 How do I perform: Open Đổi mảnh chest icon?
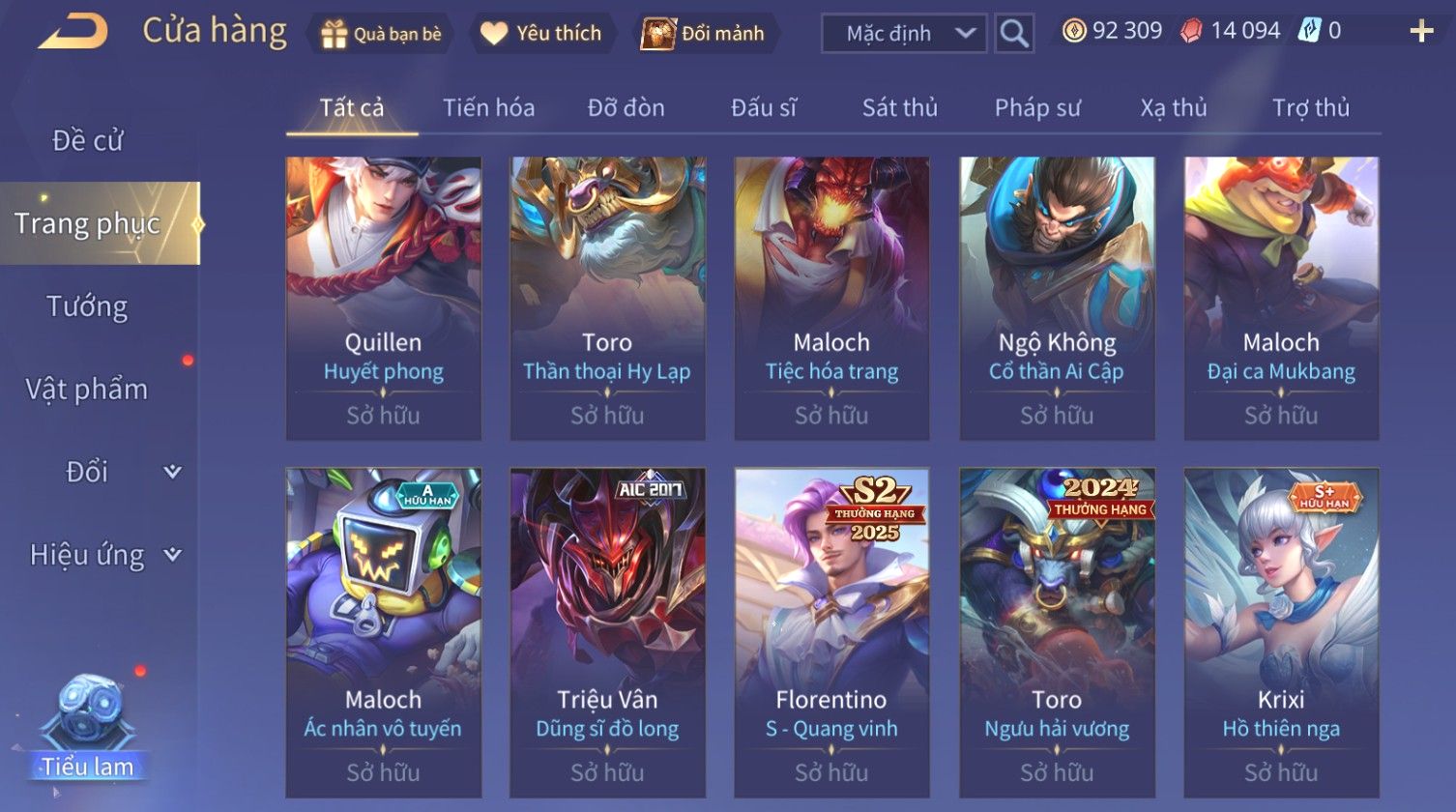[657, 34]
